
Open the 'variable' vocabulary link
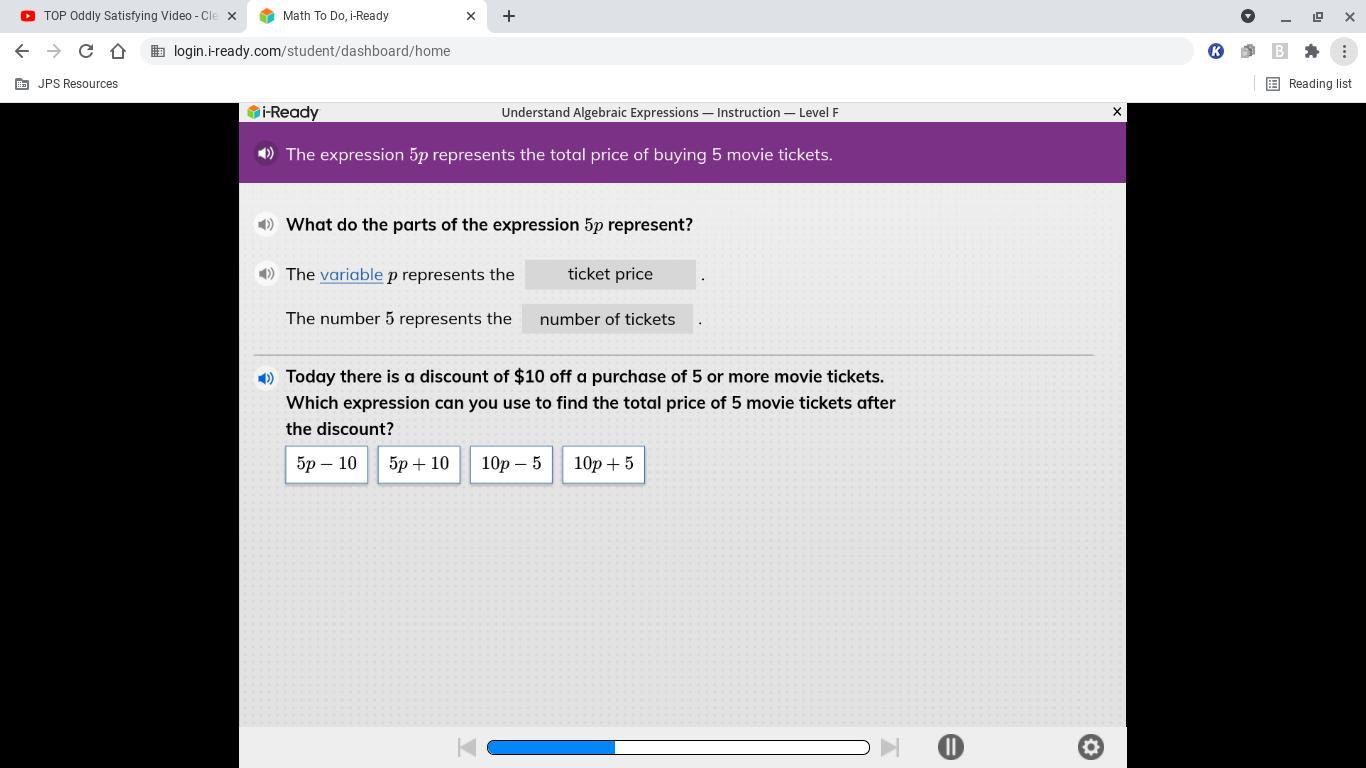[351, 274]
